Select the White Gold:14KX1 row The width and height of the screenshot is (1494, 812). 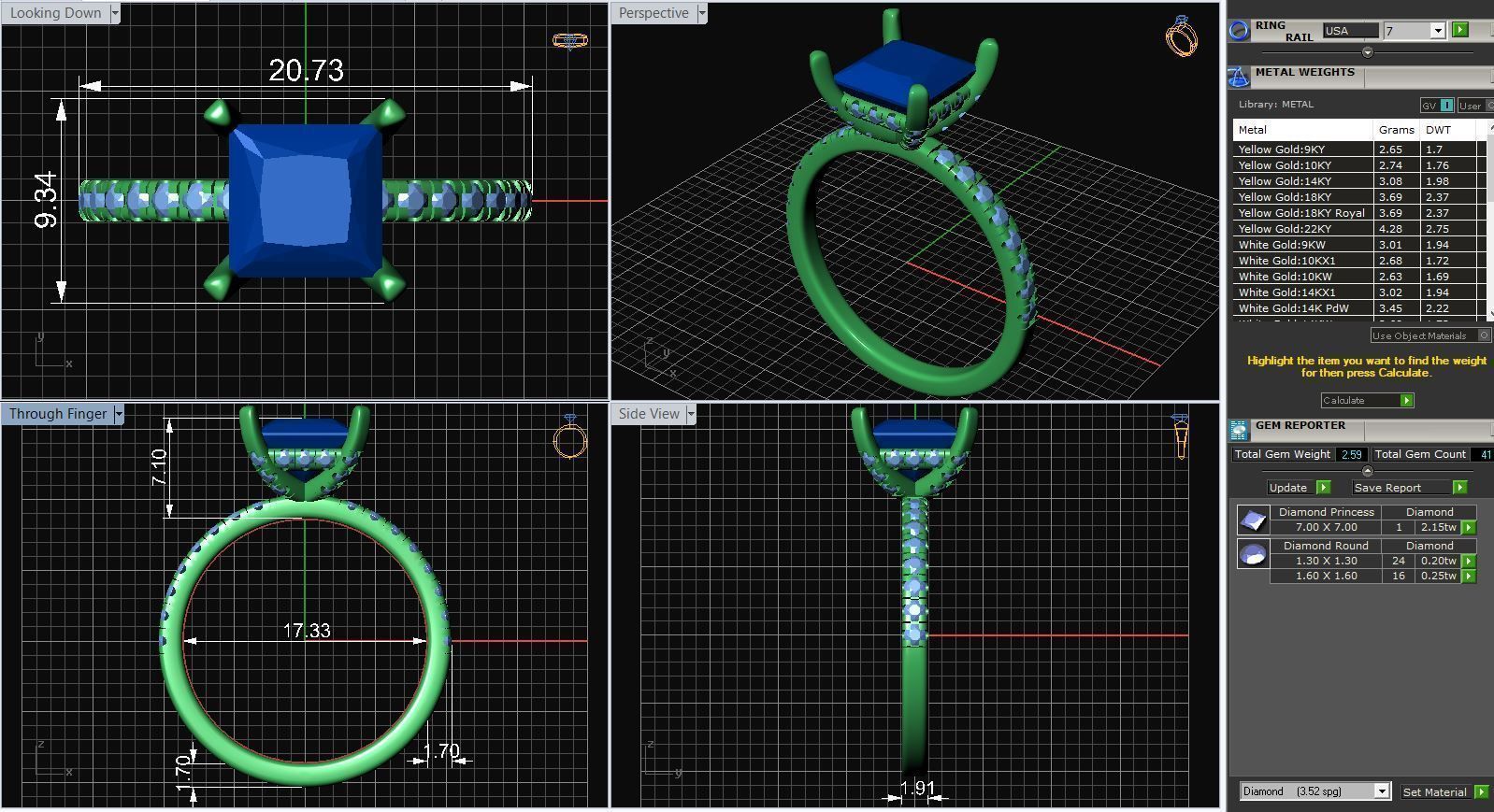(1359, 292)
